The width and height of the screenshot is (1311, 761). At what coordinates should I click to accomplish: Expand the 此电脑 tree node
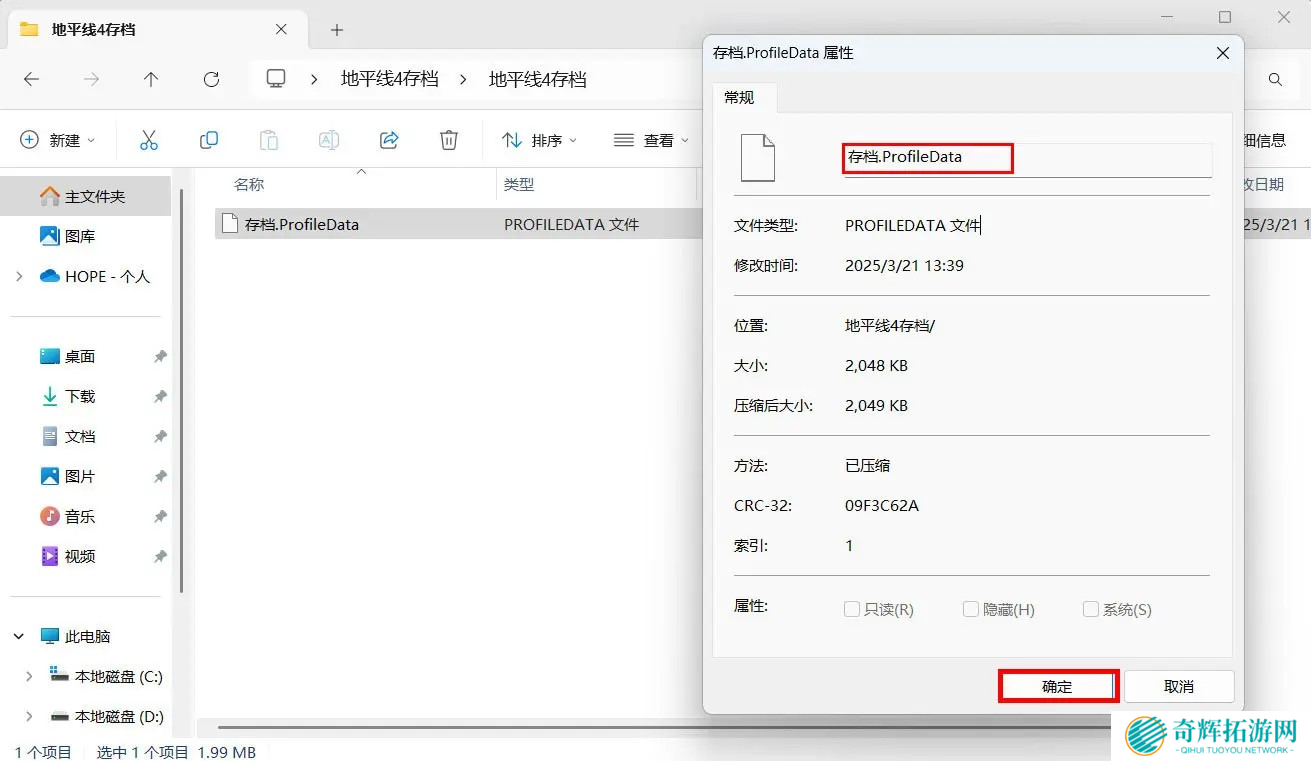[19, 636]
